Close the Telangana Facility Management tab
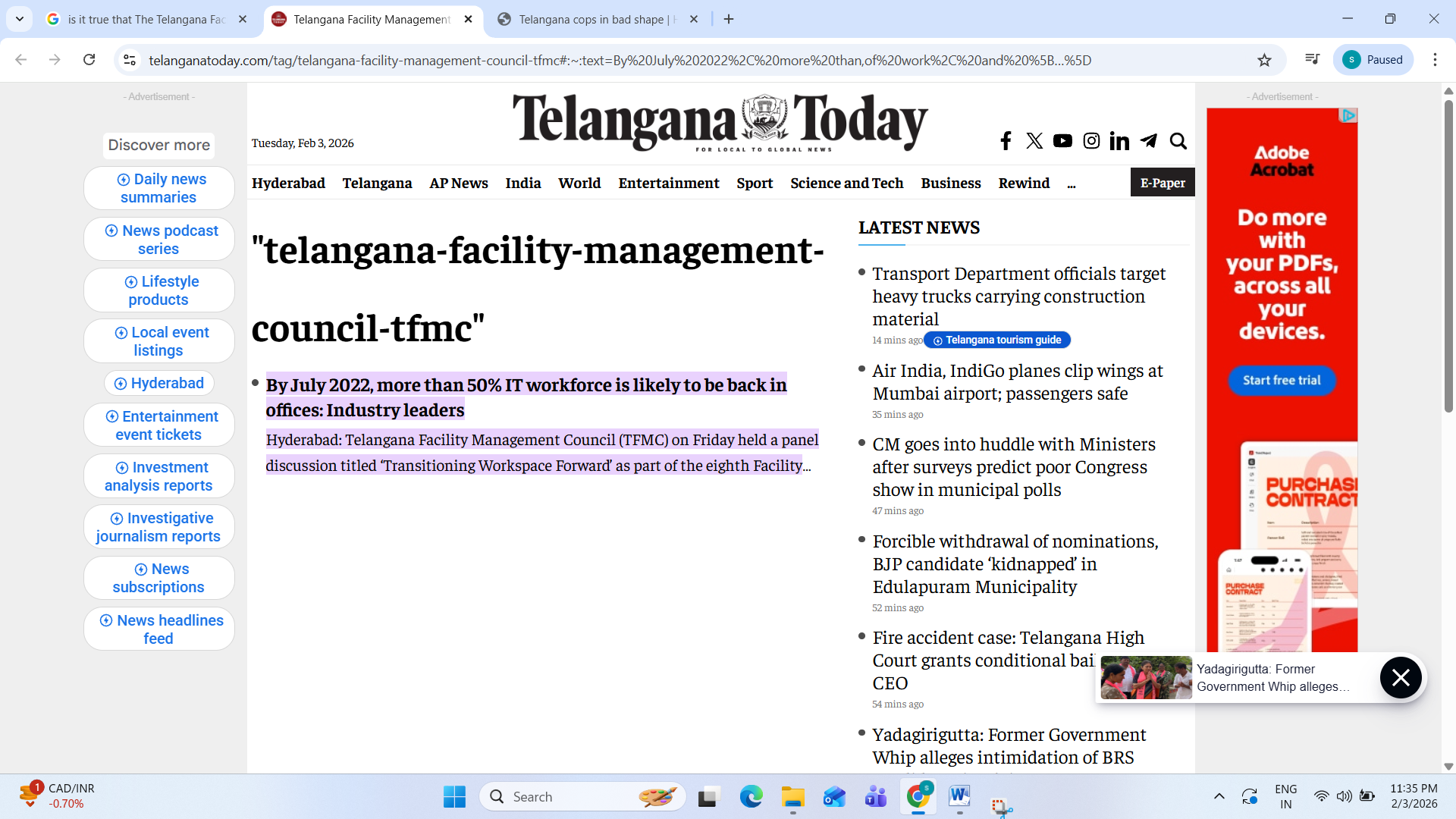The height and width of the screenshot is (819, 1456). 468,19
